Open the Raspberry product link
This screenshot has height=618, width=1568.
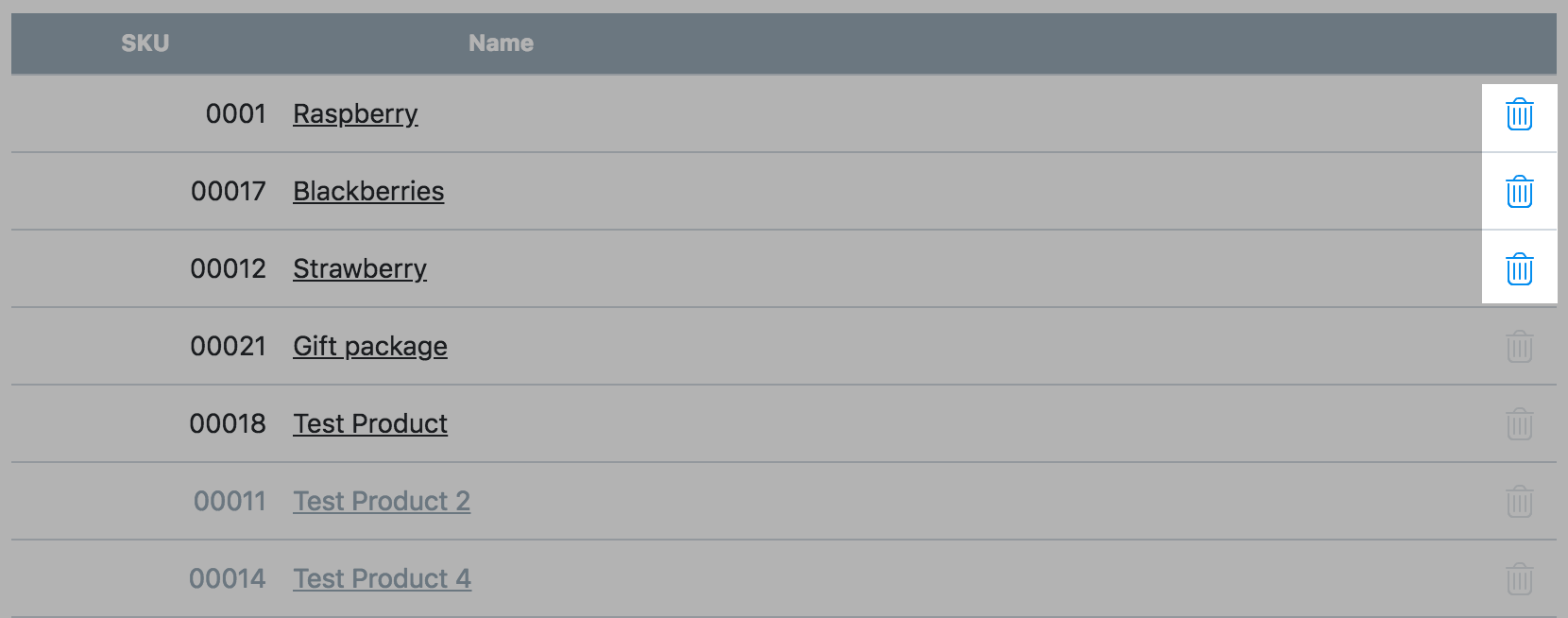(355, 114)
